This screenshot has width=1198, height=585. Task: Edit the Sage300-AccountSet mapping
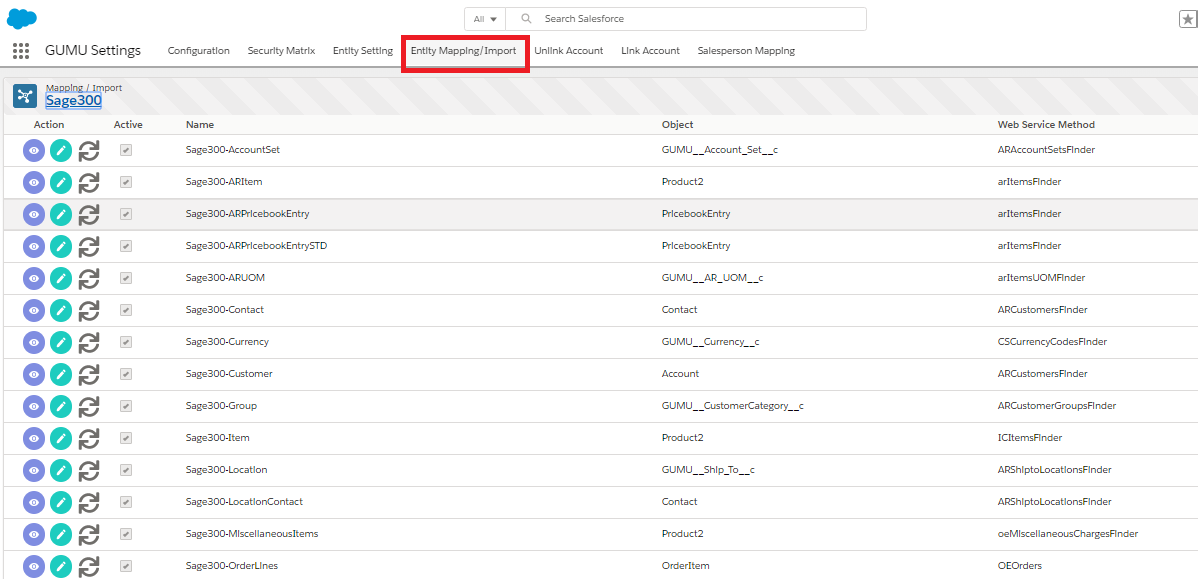(x=61, y=150)
